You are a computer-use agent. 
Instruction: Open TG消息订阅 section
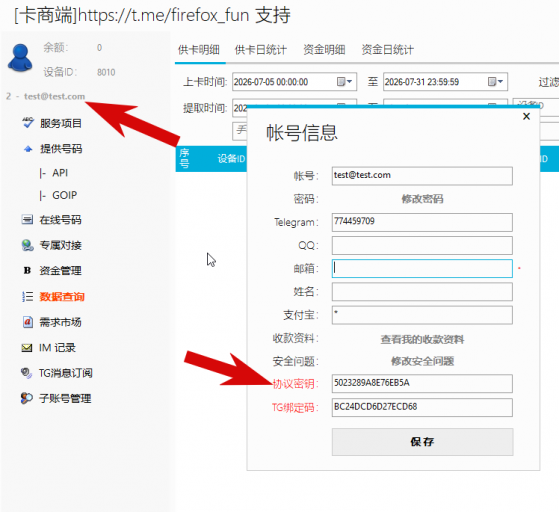[x=66, y=373]
